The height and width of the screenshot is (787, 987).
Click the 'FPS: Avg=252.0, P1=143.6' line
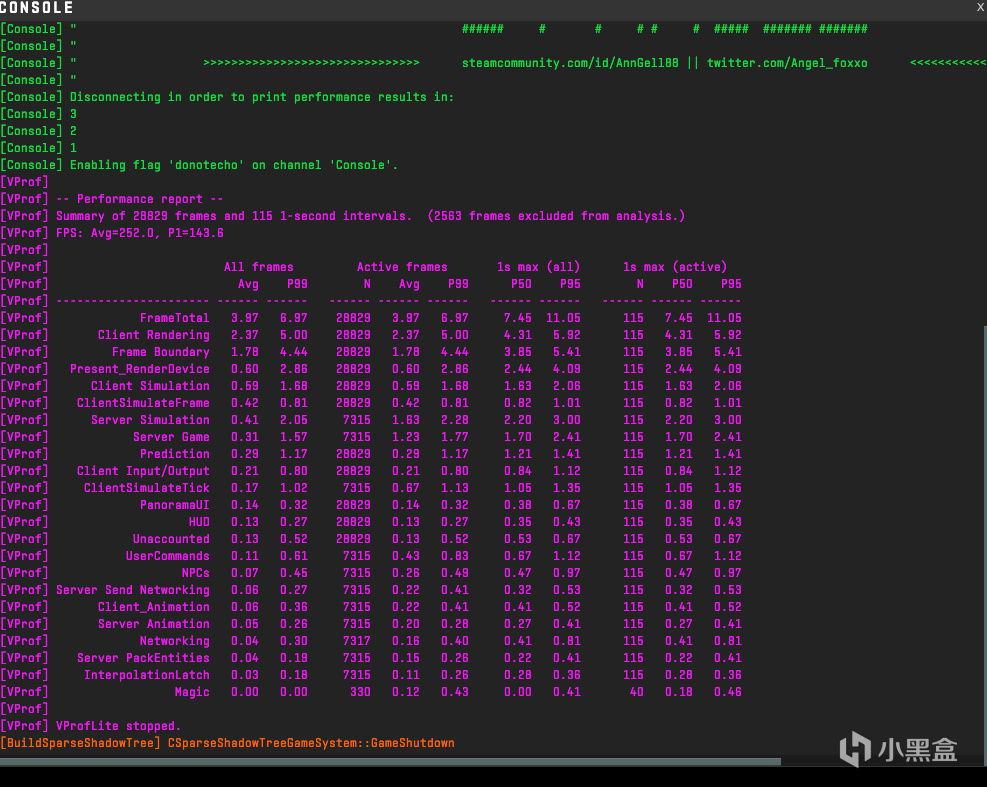click(140, 233)
